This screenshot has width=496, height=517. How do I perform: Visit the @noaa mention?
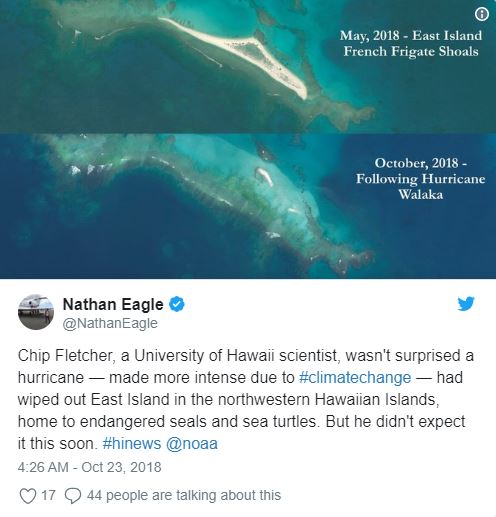[x=192, y=444]
